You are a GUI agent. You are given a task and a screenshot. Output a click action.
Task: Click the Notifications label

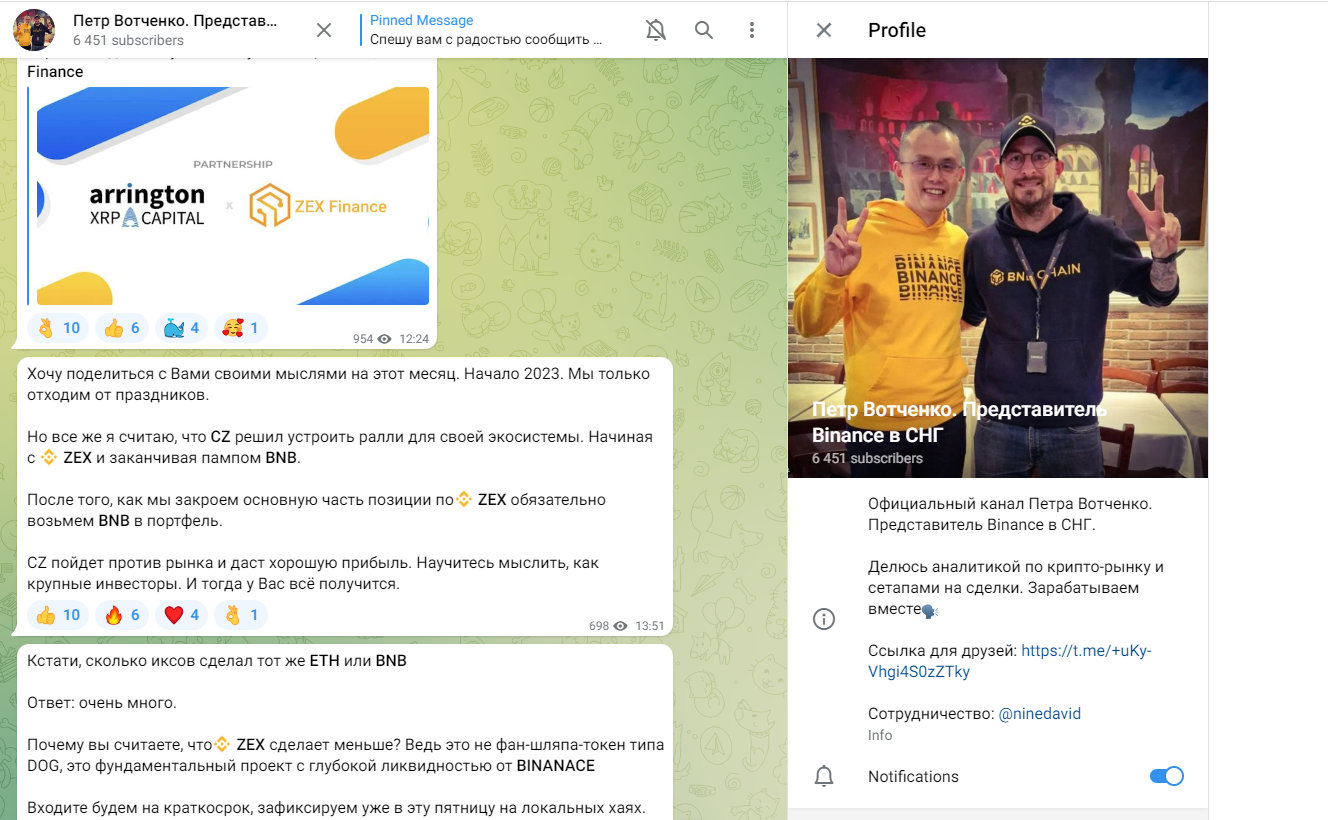(913, 776)
